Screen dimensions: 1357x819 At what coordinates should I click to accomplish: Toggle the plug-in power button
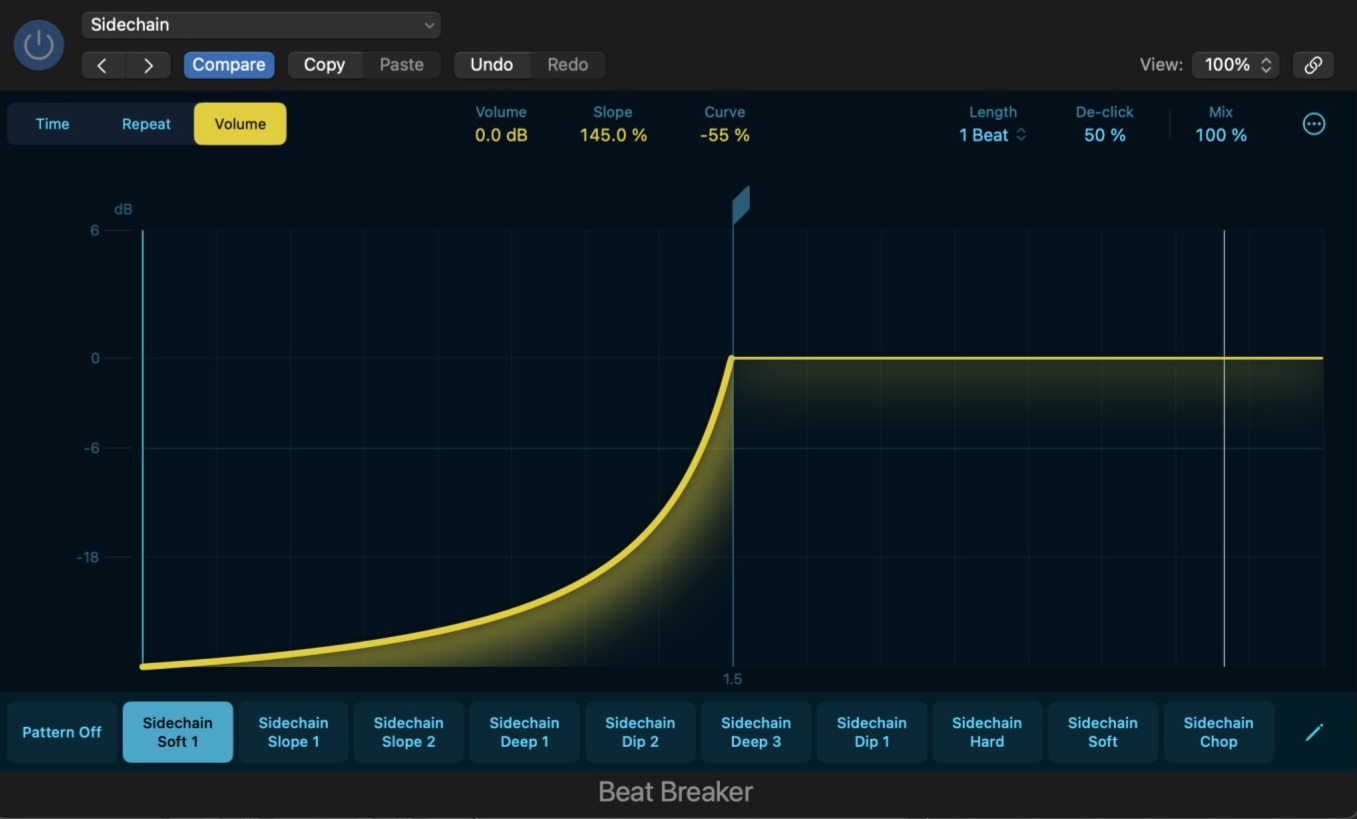pos(38,45)
